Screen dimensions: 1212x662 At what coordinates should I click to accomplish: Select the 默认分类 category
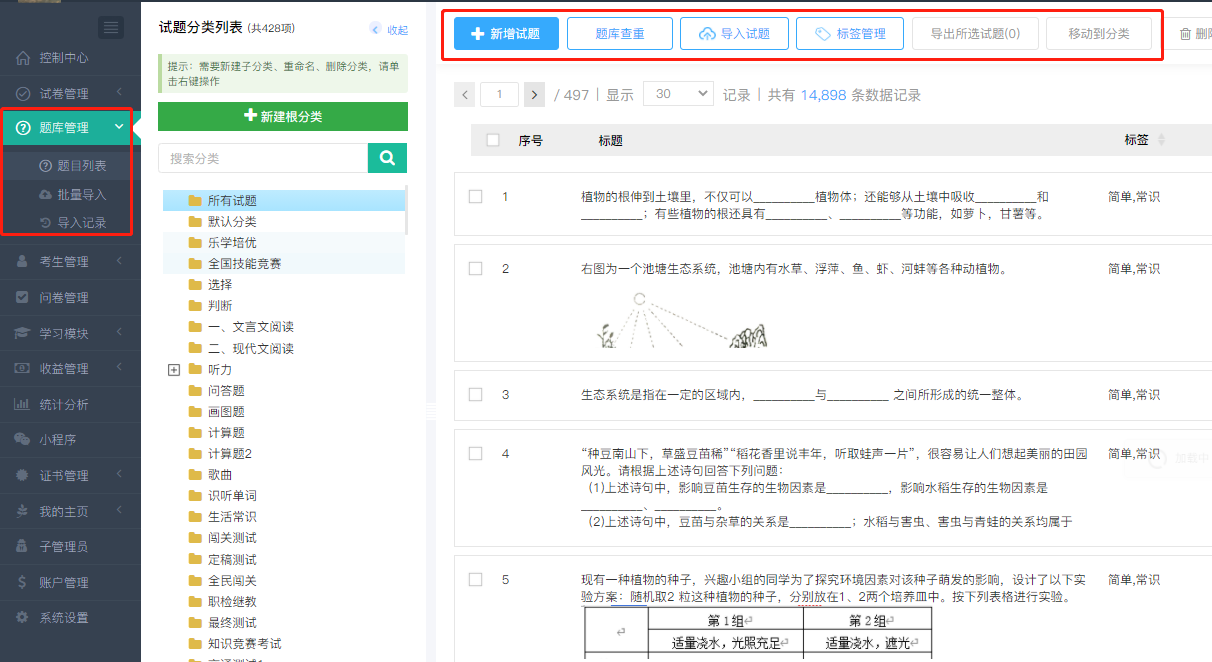click(x=232, y=221)
